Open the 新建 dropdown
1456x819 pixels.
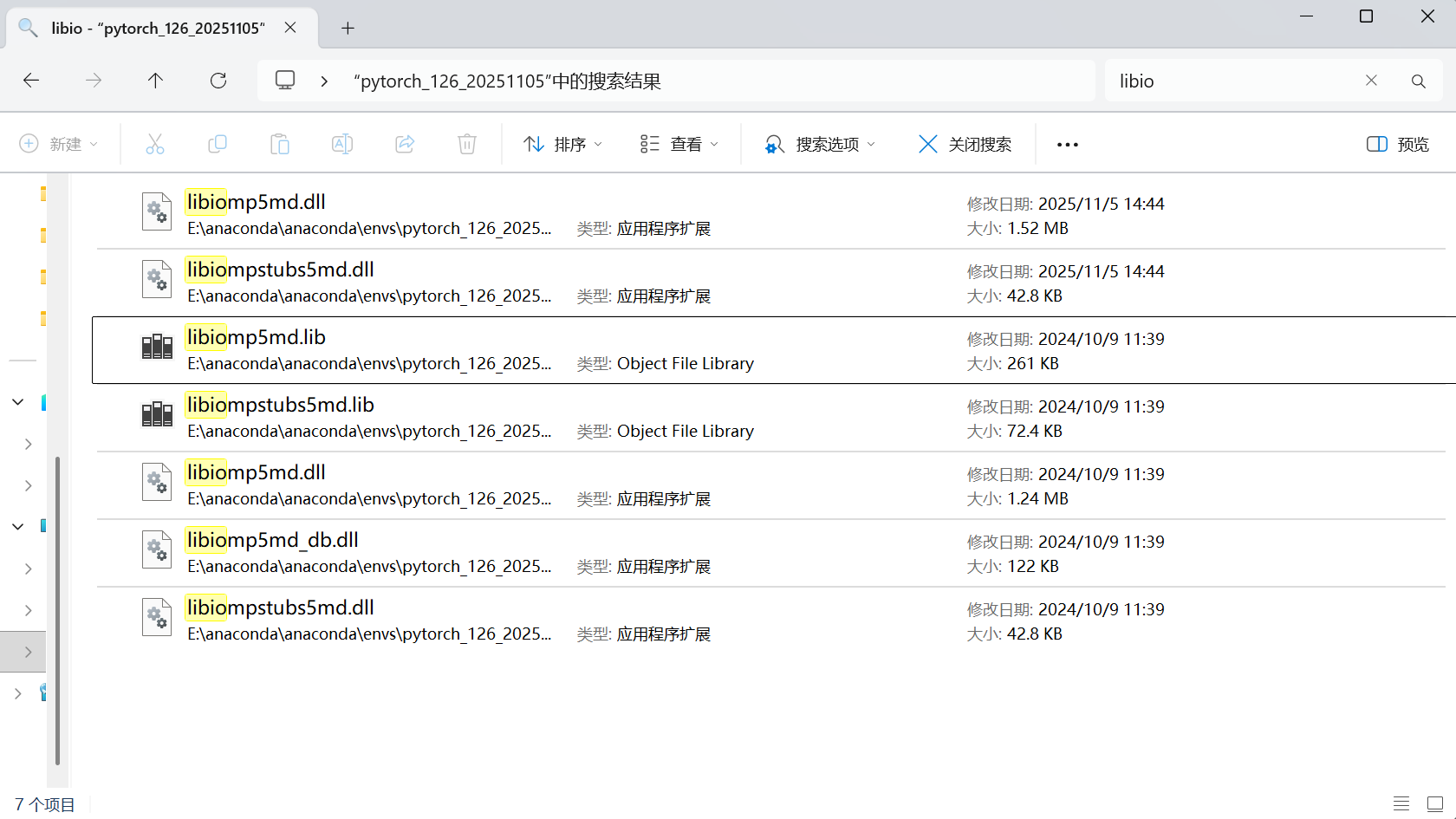pyautogui.click(x=59, y=144)
